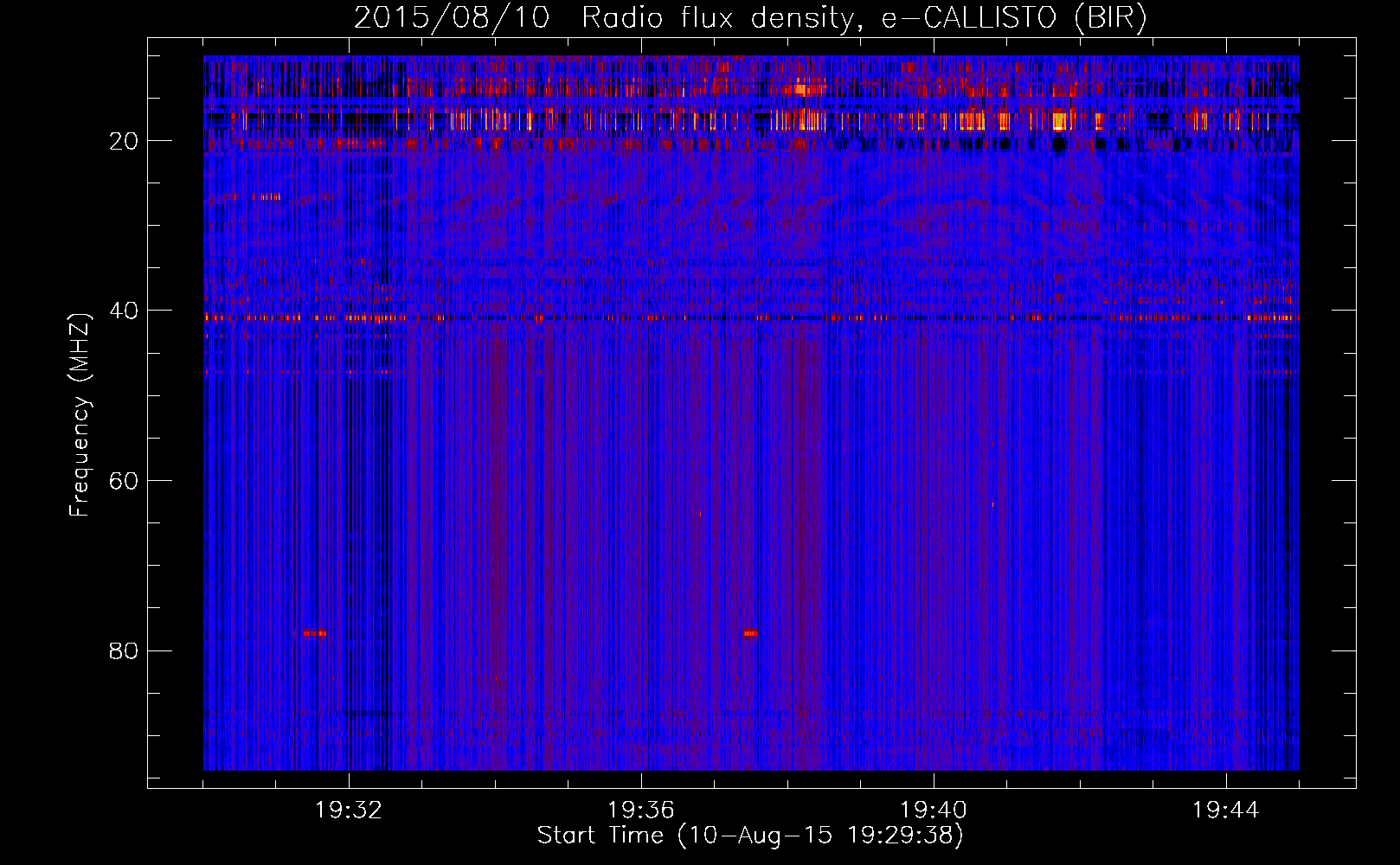Click the plot title mentioning e-CALLISTO (BIR)

tap(750, 17)
